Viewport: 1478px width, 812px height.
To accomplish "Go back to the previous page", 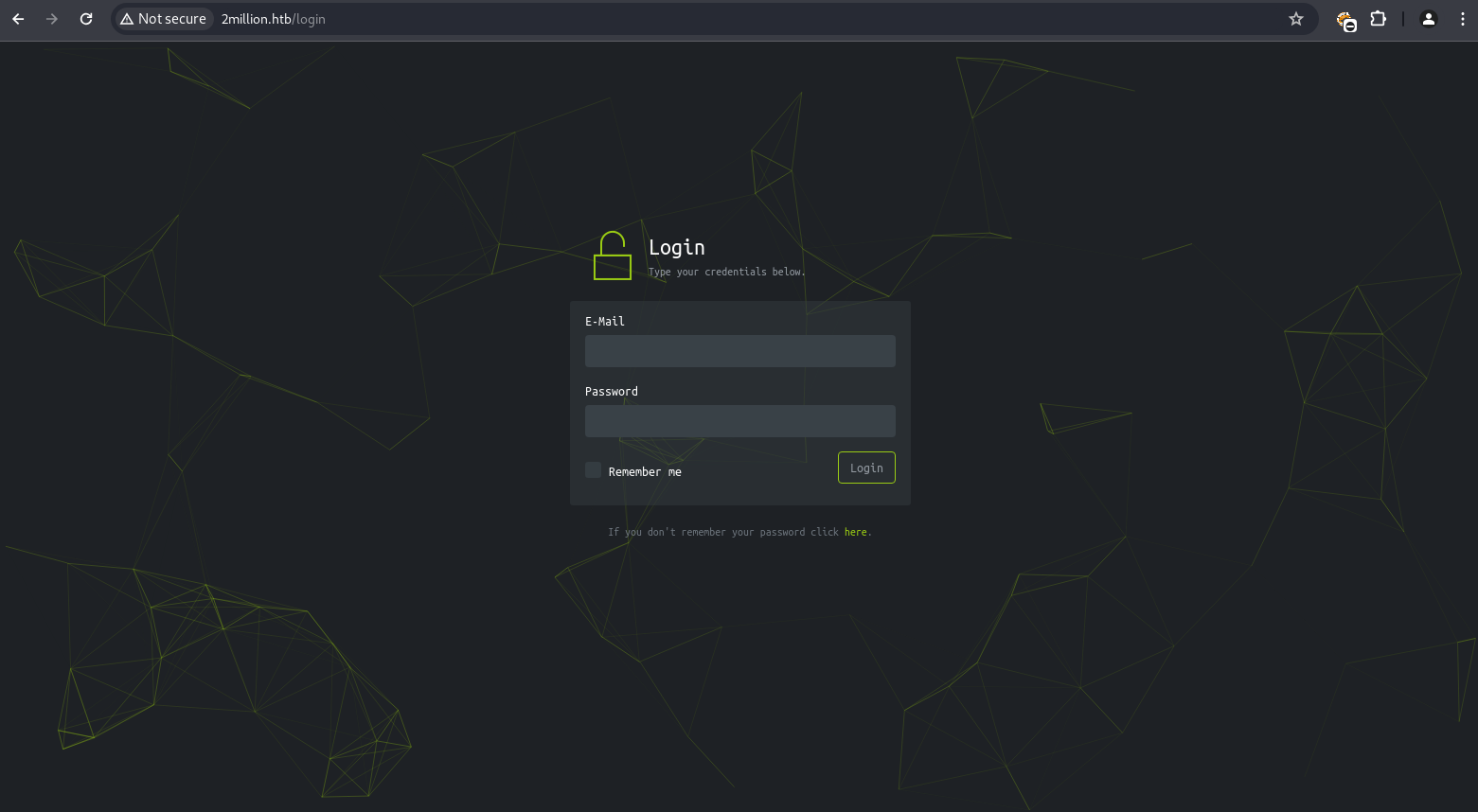I will click(18, 19).
